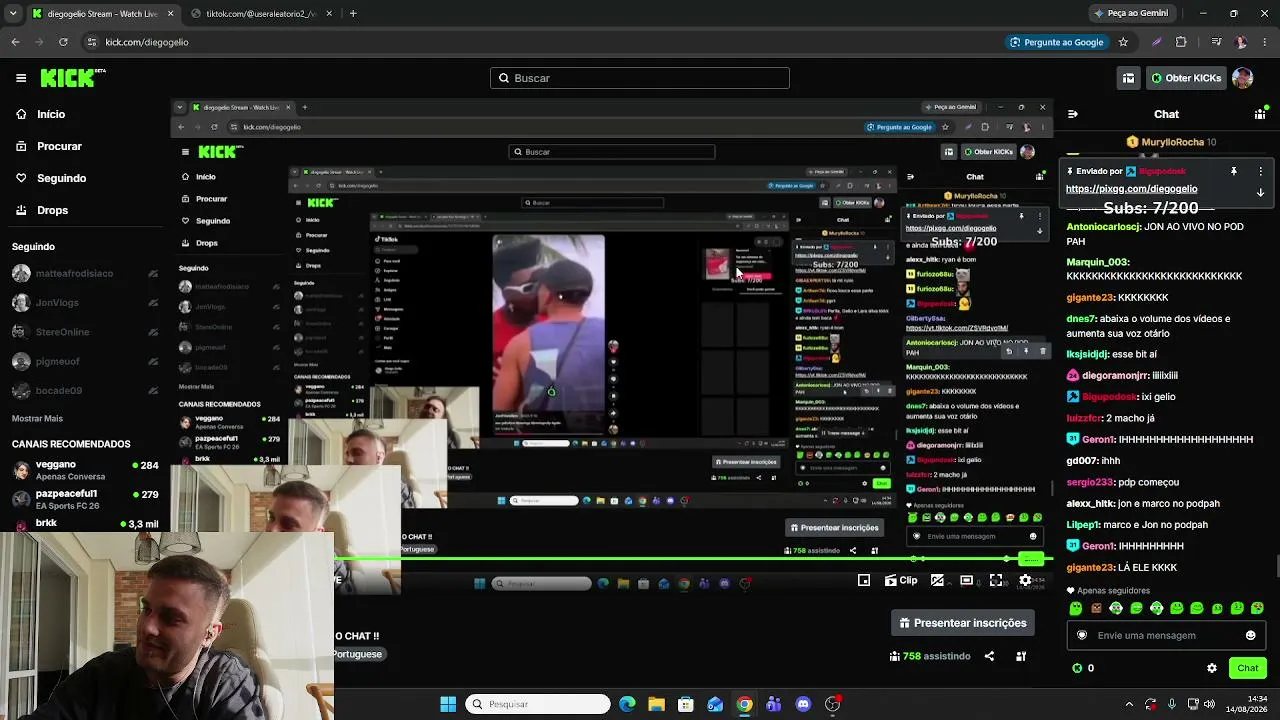This screenshot has width=1280, height=720.
Task: Open the Chrome media controls icon
Action: point(1216,42)
